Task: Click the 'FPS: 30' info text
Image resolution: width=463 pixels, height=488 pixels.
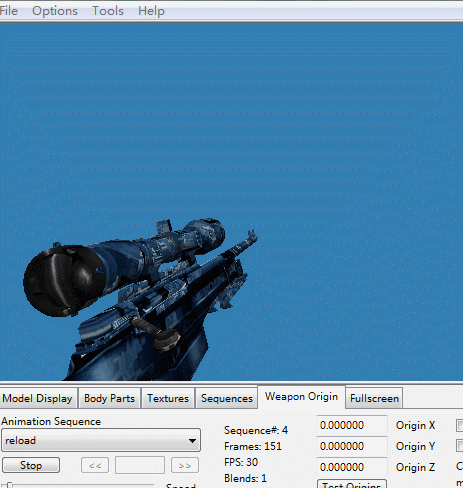Action: 241,462
